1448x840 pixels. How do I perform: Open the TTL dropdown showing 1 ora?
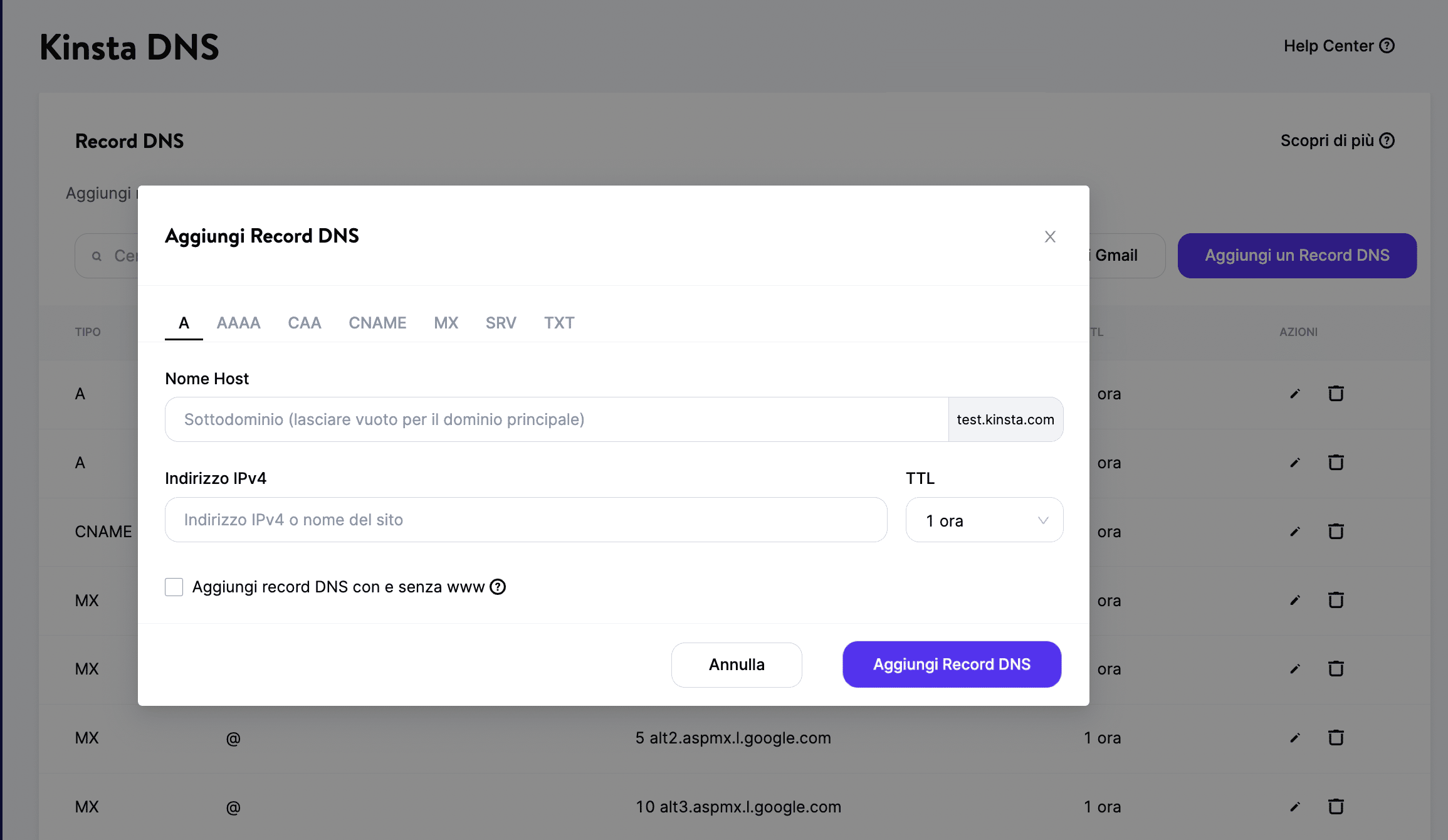984,520
